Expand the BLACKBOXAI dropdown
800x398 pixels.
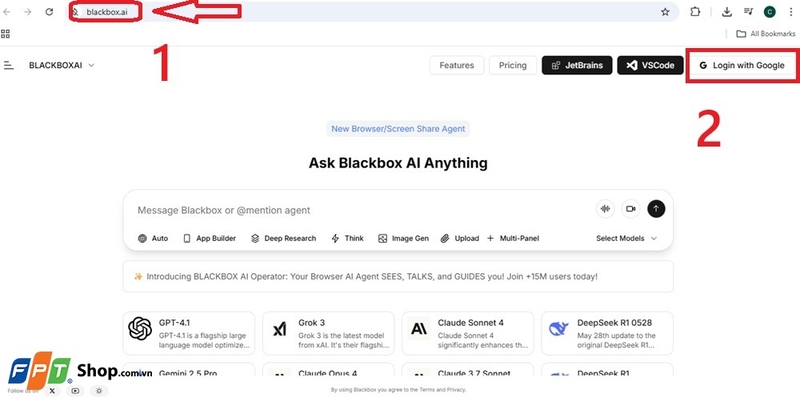pyautogui.click(x=62, y=65)
